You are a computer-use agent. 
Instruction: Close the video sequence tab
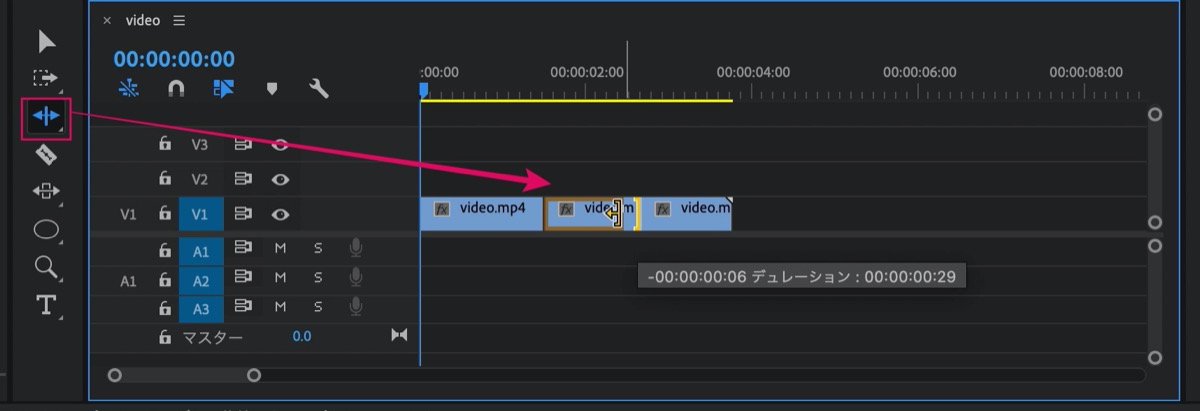coord(107,21)
